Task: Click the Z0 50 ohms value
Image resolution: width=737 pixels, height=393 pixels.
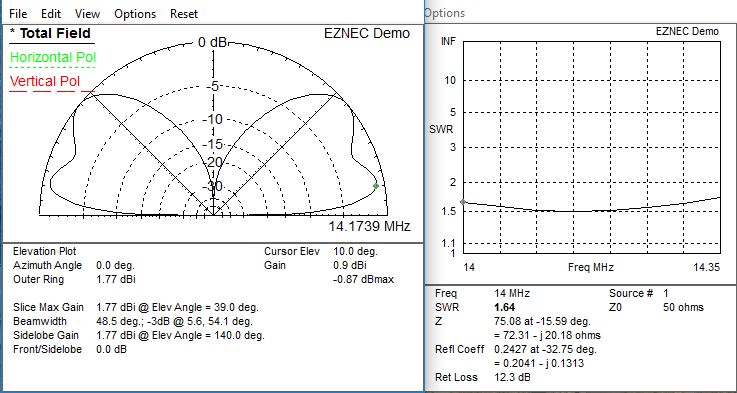Action: tap(683, 307)
